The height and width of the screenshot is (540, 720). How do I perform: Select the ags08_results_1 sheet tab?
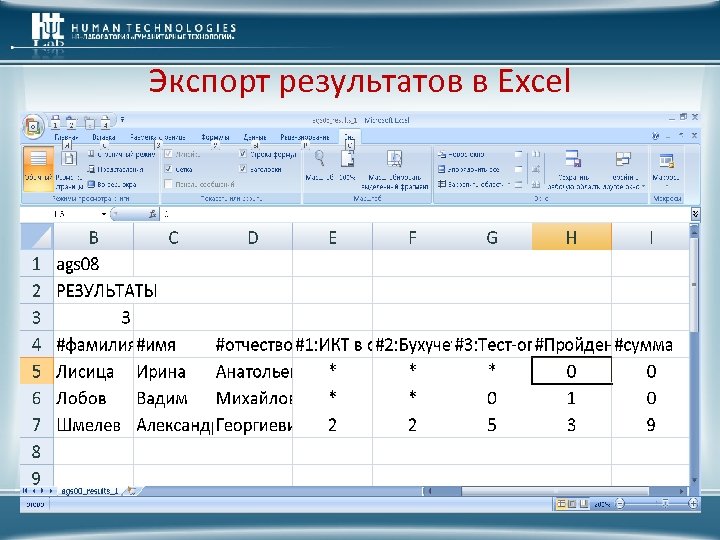click(x=90, y=491)
